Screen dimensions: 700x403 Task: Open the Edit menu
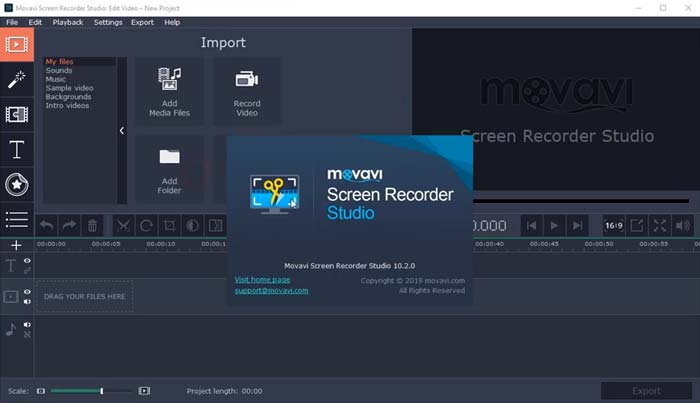click(x=35, y=22)
